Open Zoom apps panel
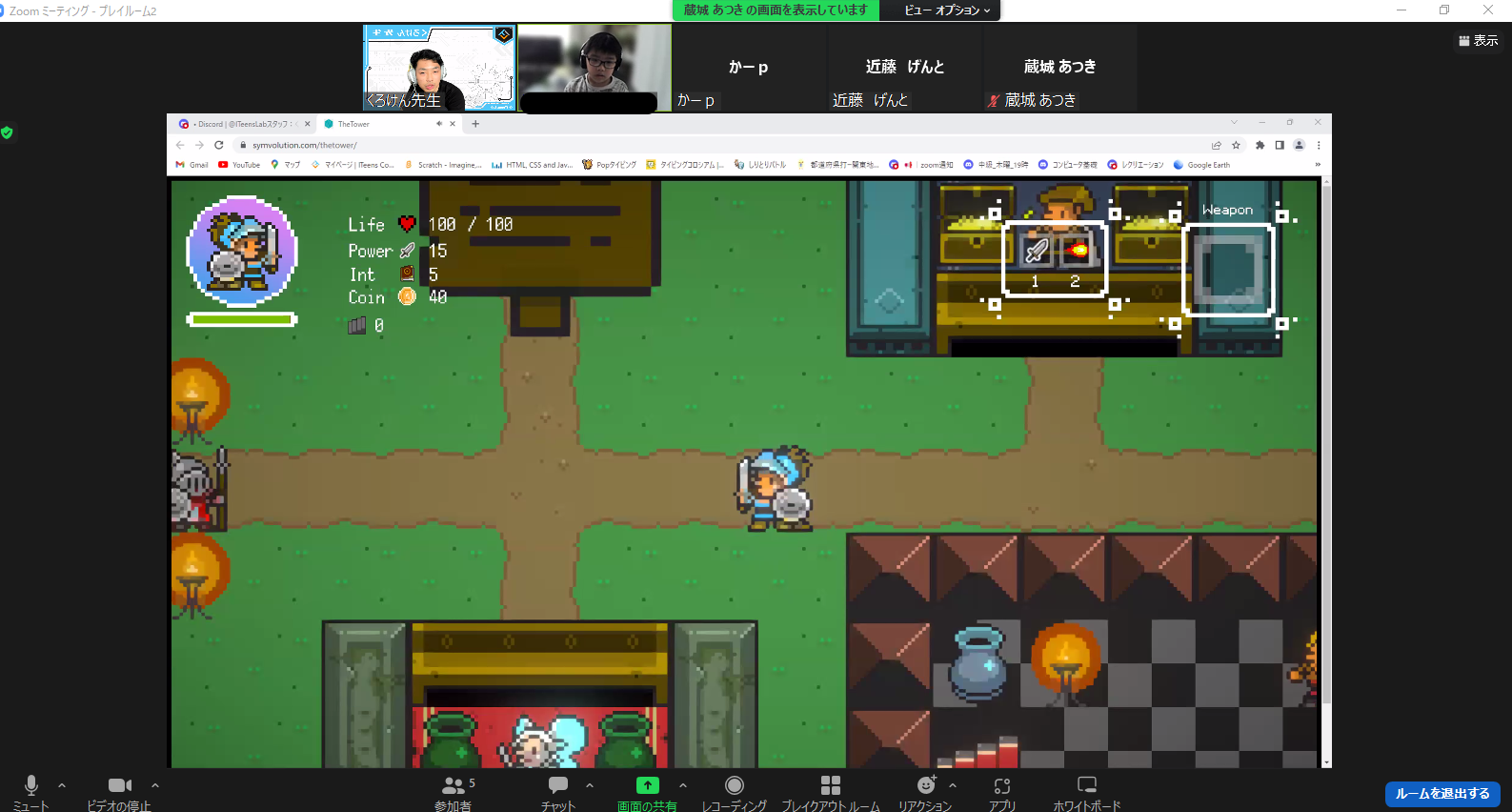This screenshot has width=1512, height=812. (x=1001, y=786)
